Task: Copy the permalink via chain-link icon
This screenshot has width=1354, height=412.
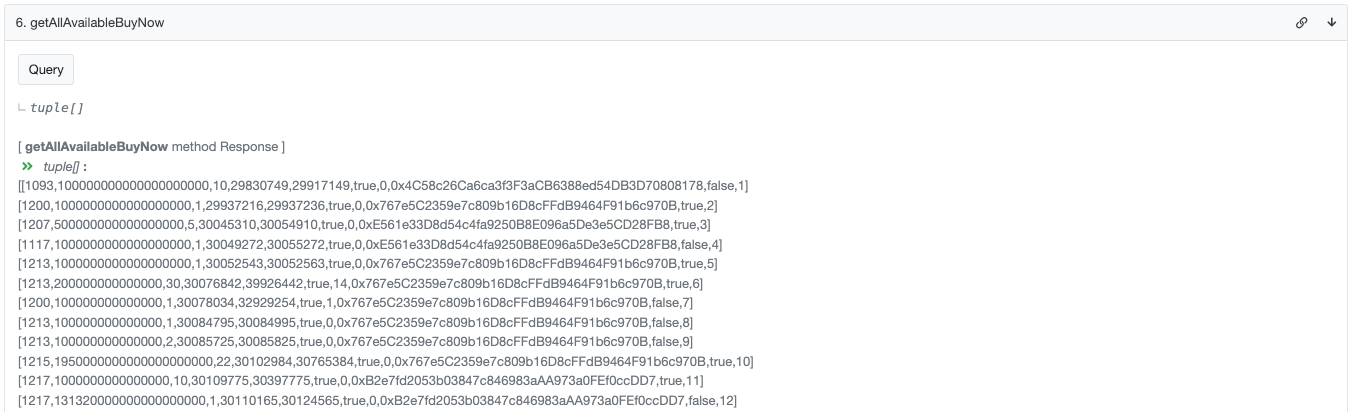Action: [x=1302, y=22]
